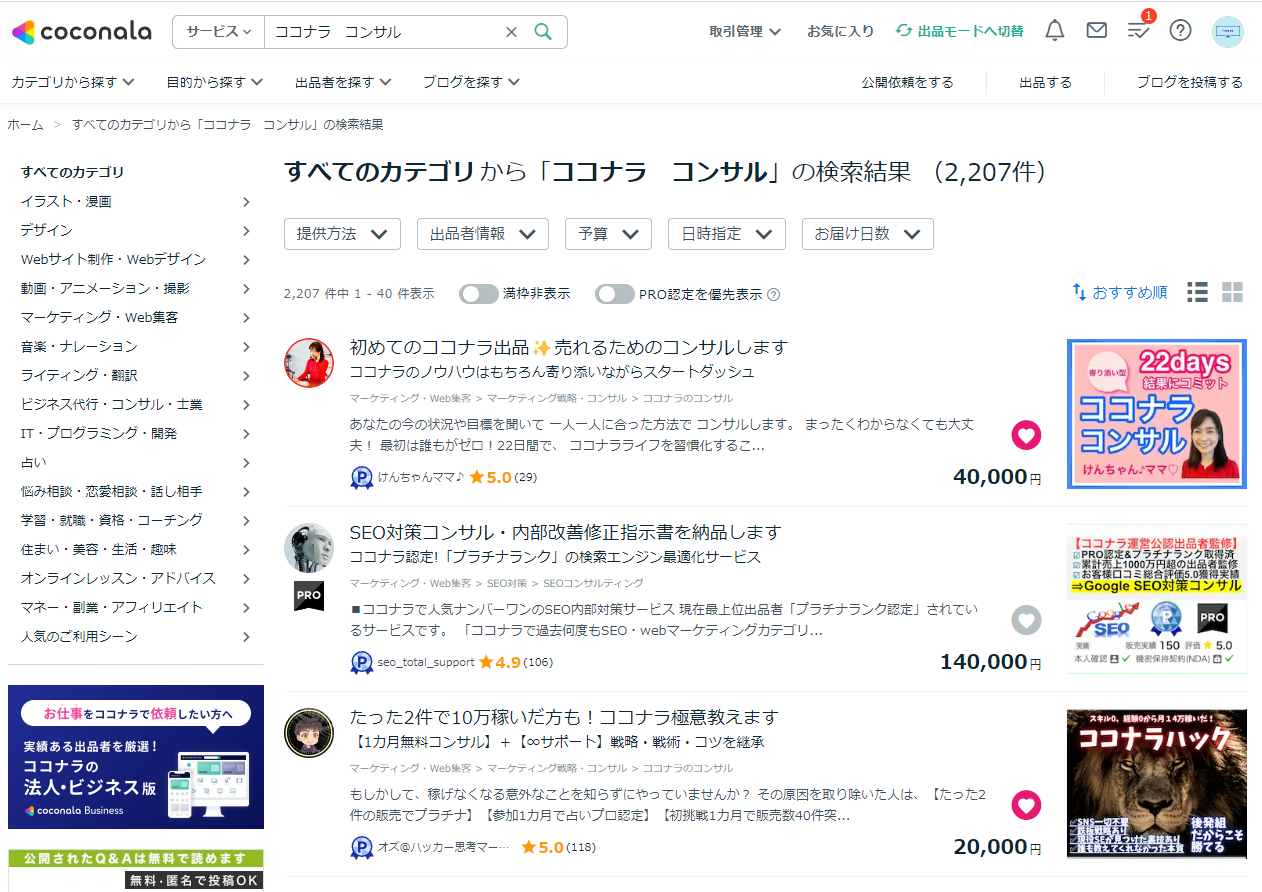Open SEO対策コンサル・内部改善修正指示書 service title
1262x892 pixels.
pos(565,532)
